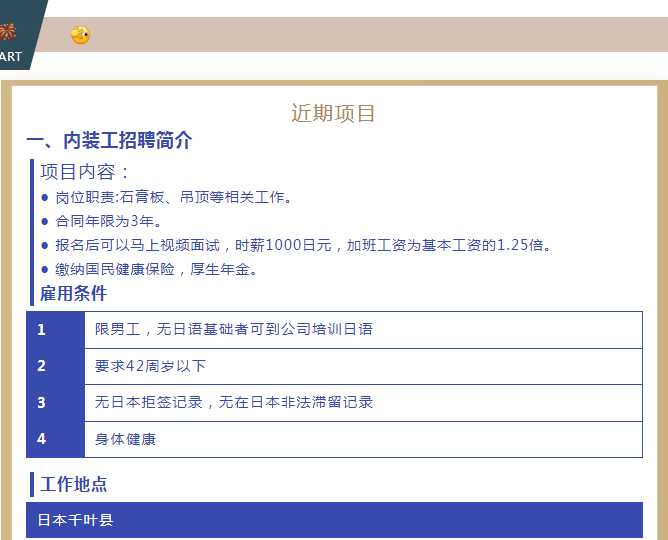Click the 身体健康 table row
The image size is (668, 540).
(125, 439)
